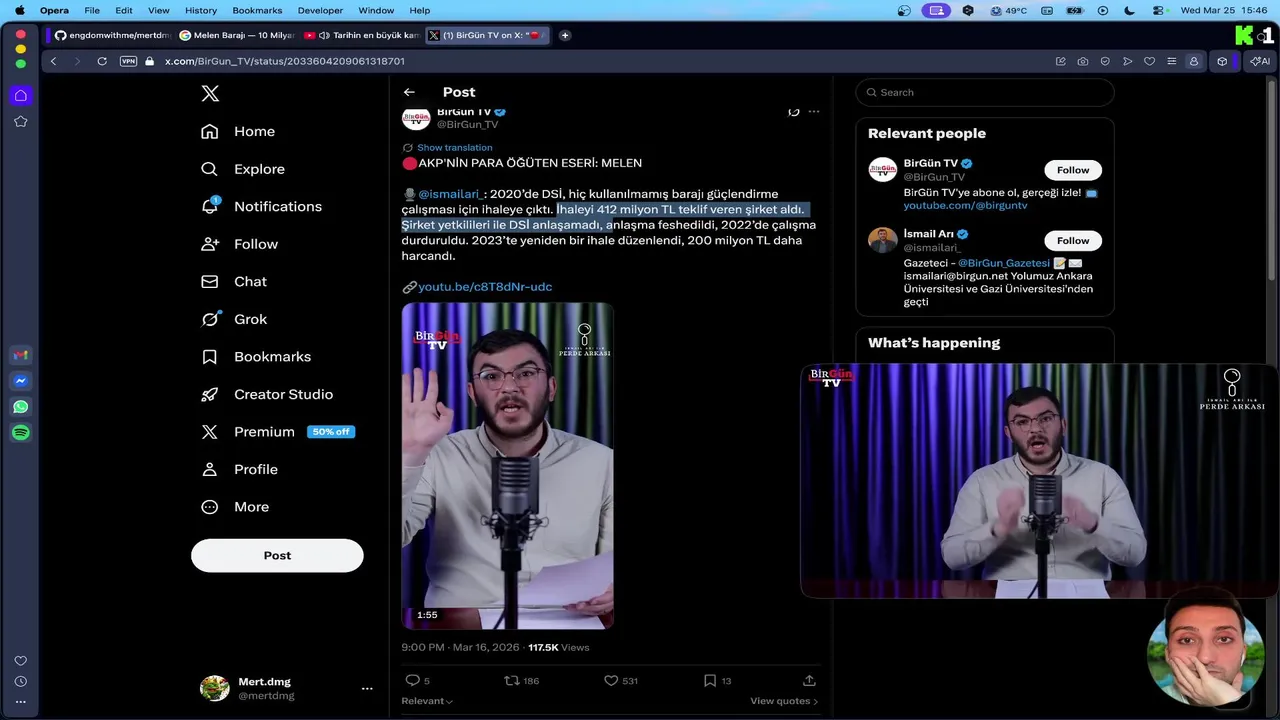Open Chat in the X sidebar
This screenshot has height=720, width=1280.
[x=234, y=281]
